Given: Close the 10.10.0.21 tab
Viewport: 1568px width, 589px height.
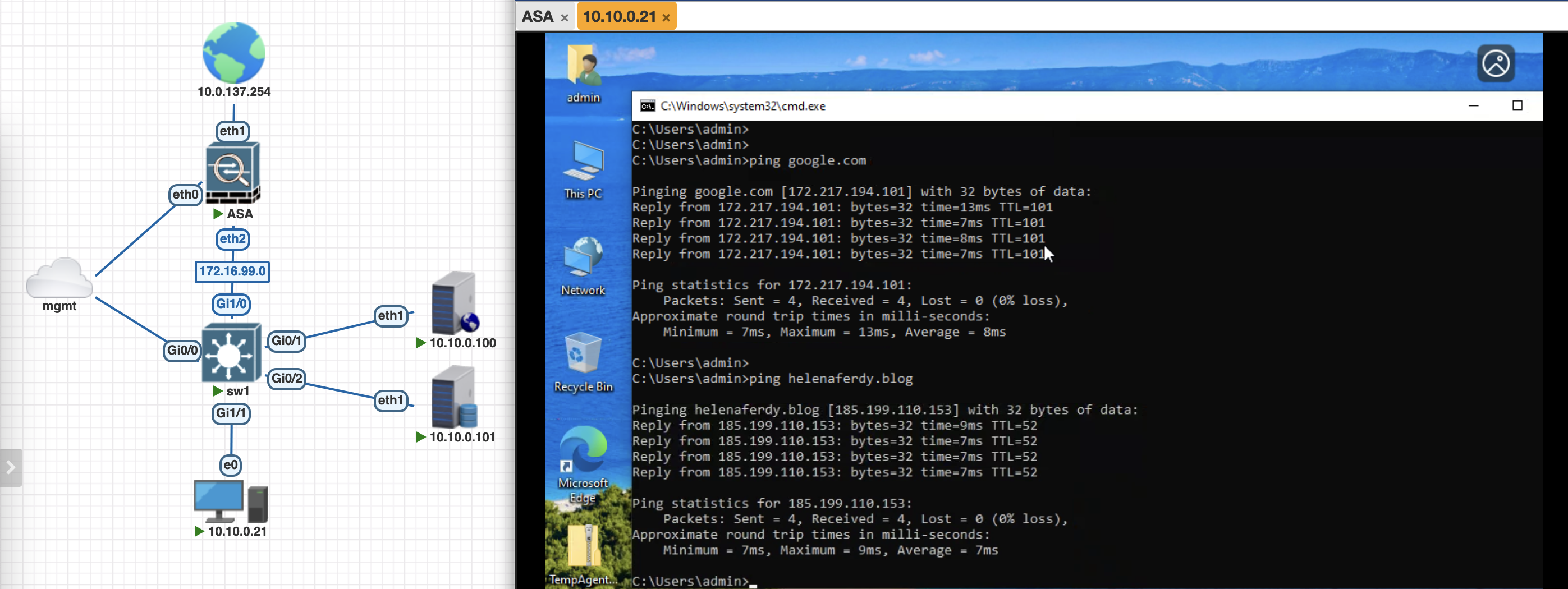Looking at the screenshot, I should pyautogui.click(x=666, y=17).
